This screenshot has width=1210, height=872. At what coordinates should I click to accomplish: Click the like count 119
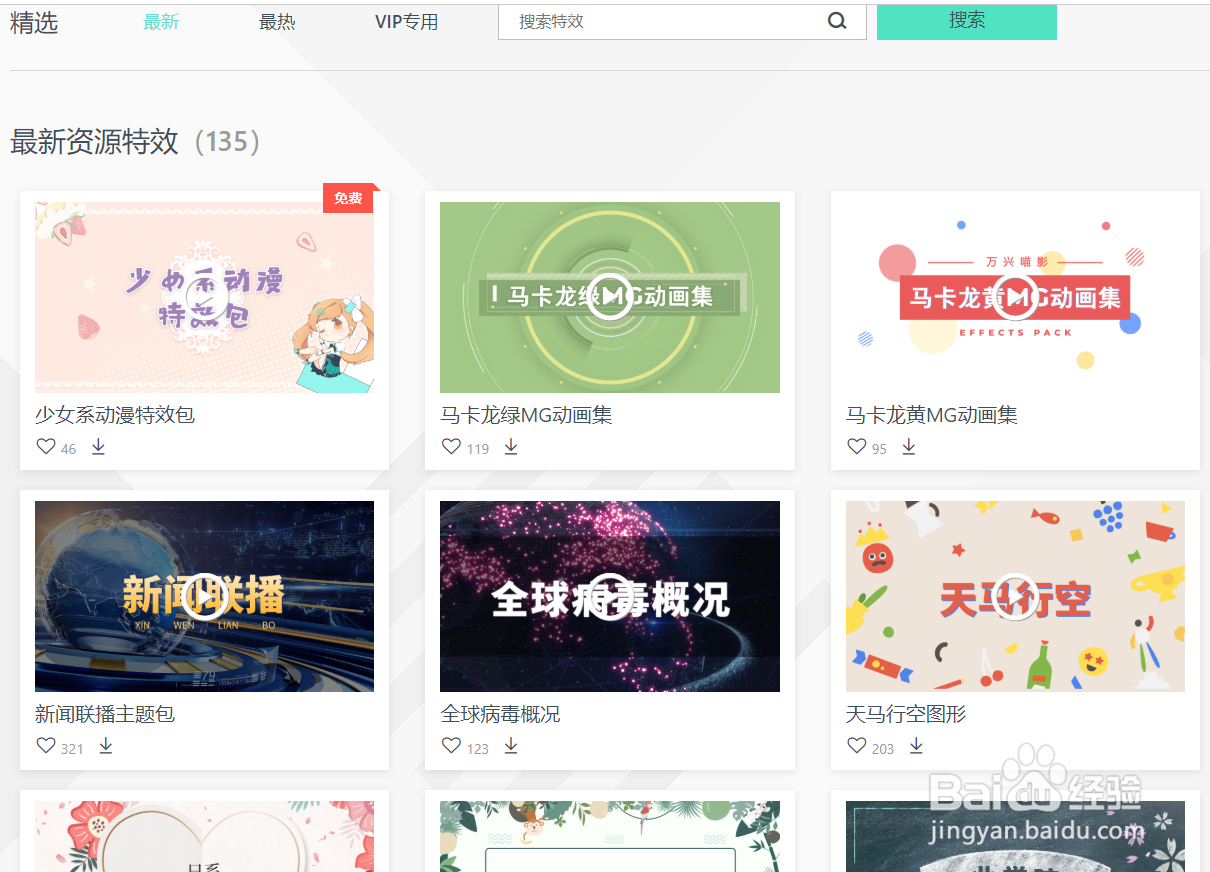tap(478, 449)
